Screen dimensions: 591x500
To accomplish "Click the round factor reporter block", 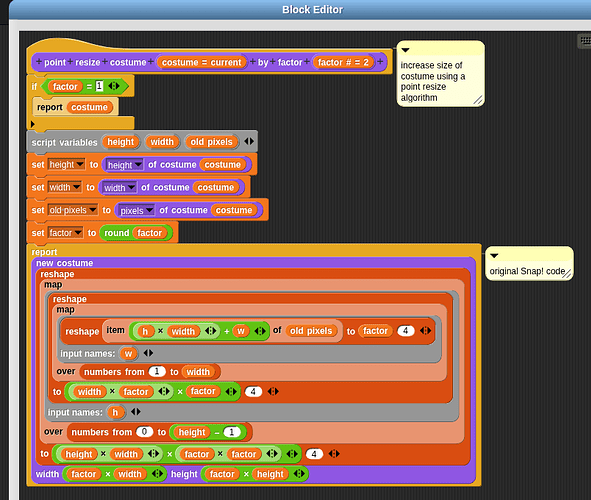I will coord(136,233).
